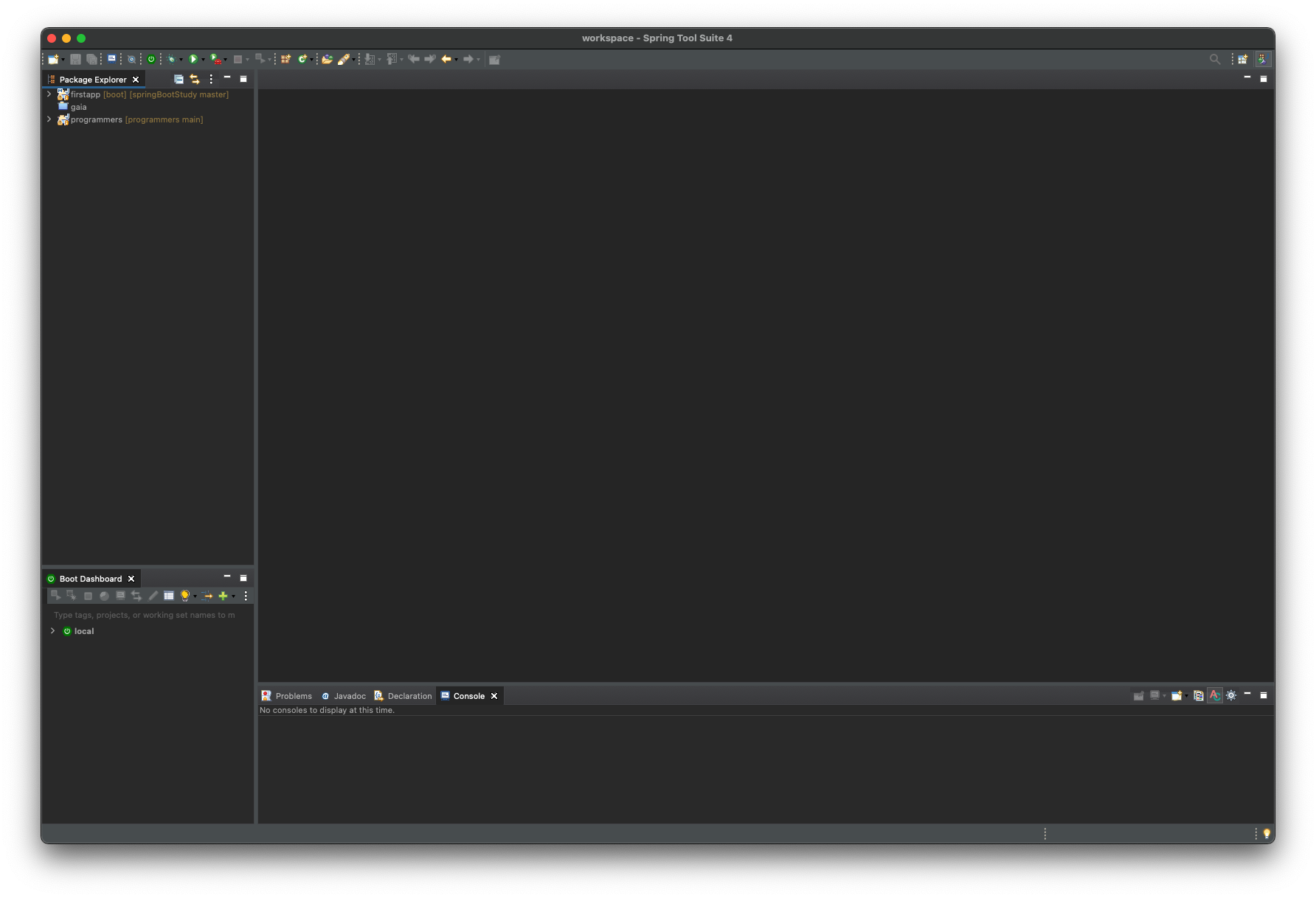Viewport: 1316px width, 898px height.
Task: Close the Package Explorer view
Action: [136, 80]
